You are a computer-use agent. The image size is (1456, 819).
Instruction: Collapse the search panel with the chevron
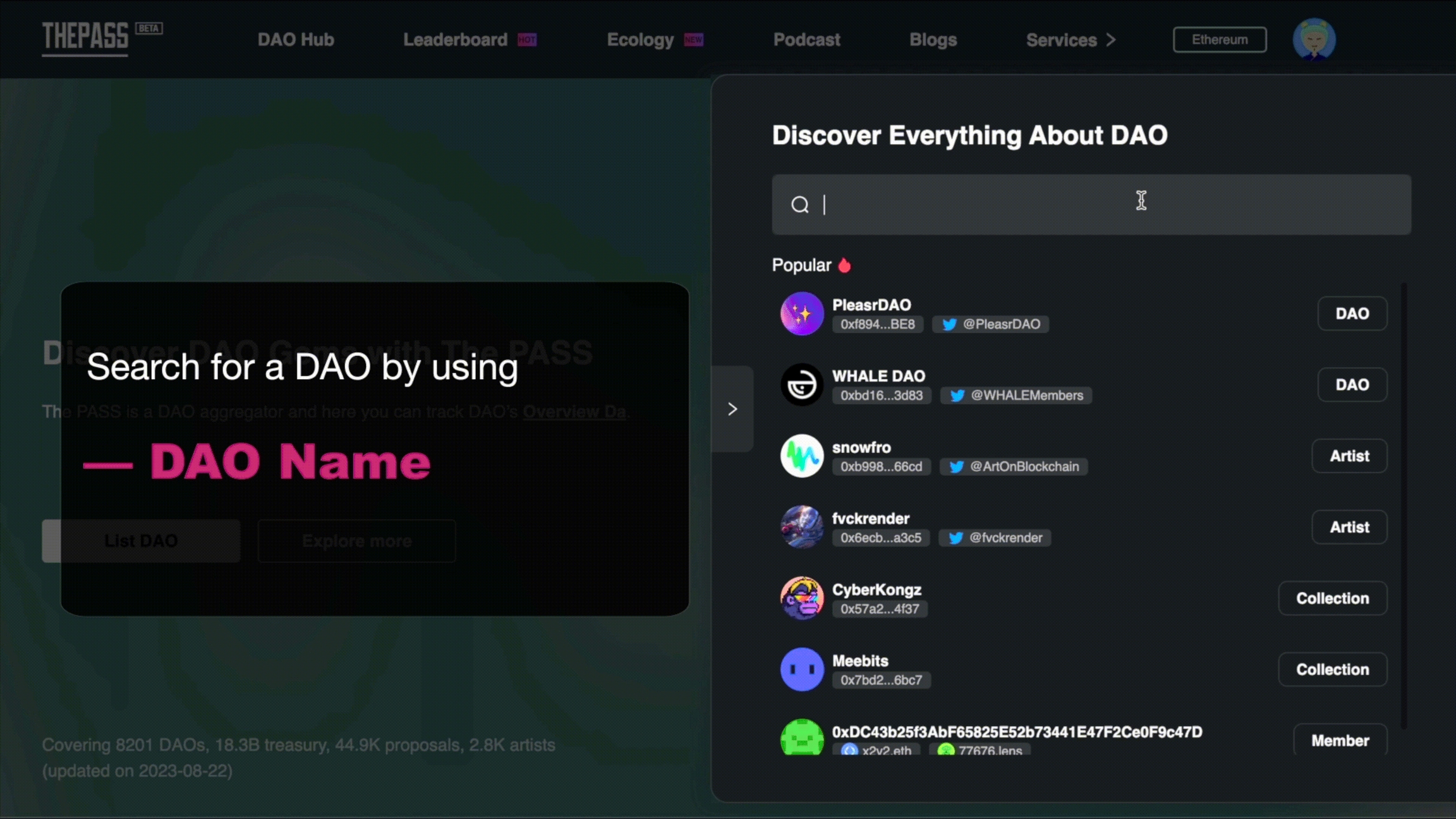732,409
